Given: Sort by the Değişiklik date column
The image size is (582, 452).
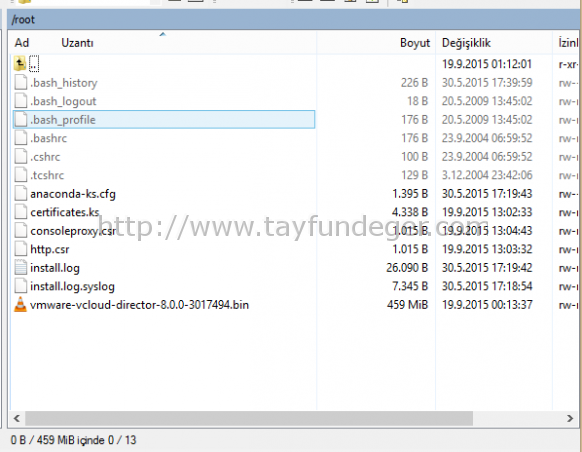Looking at the screenshot, I should 466,43.
